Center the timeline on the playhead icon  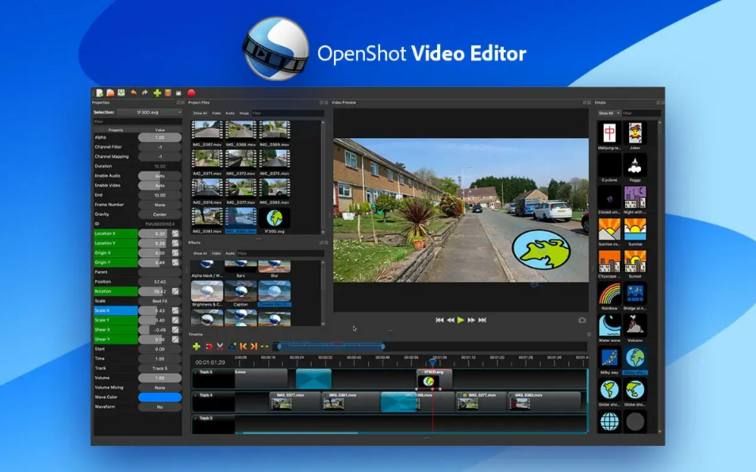[265, 346]
